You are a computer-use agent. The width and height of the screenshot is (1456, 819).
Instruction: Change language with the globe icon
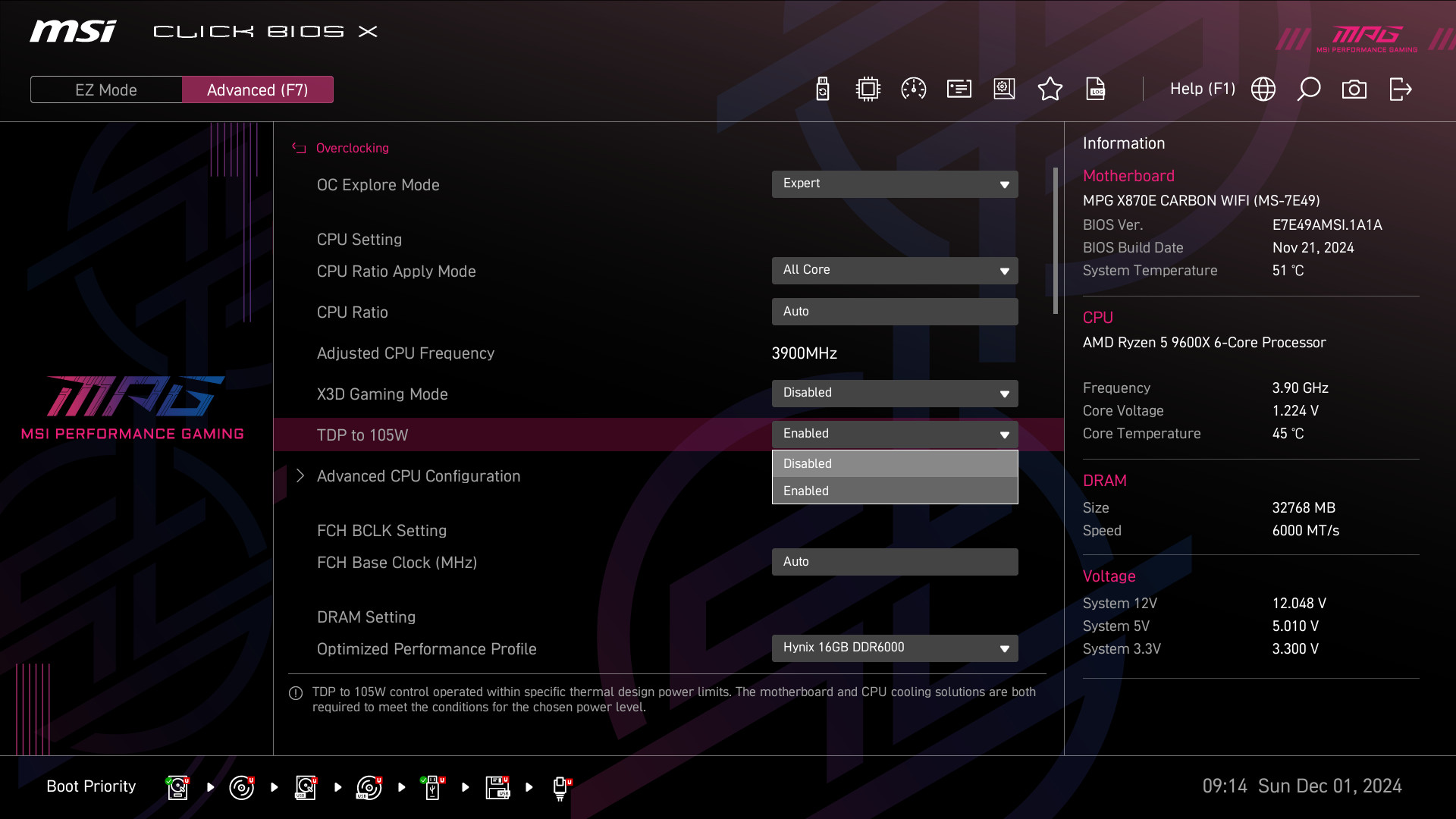[1263, 89]
